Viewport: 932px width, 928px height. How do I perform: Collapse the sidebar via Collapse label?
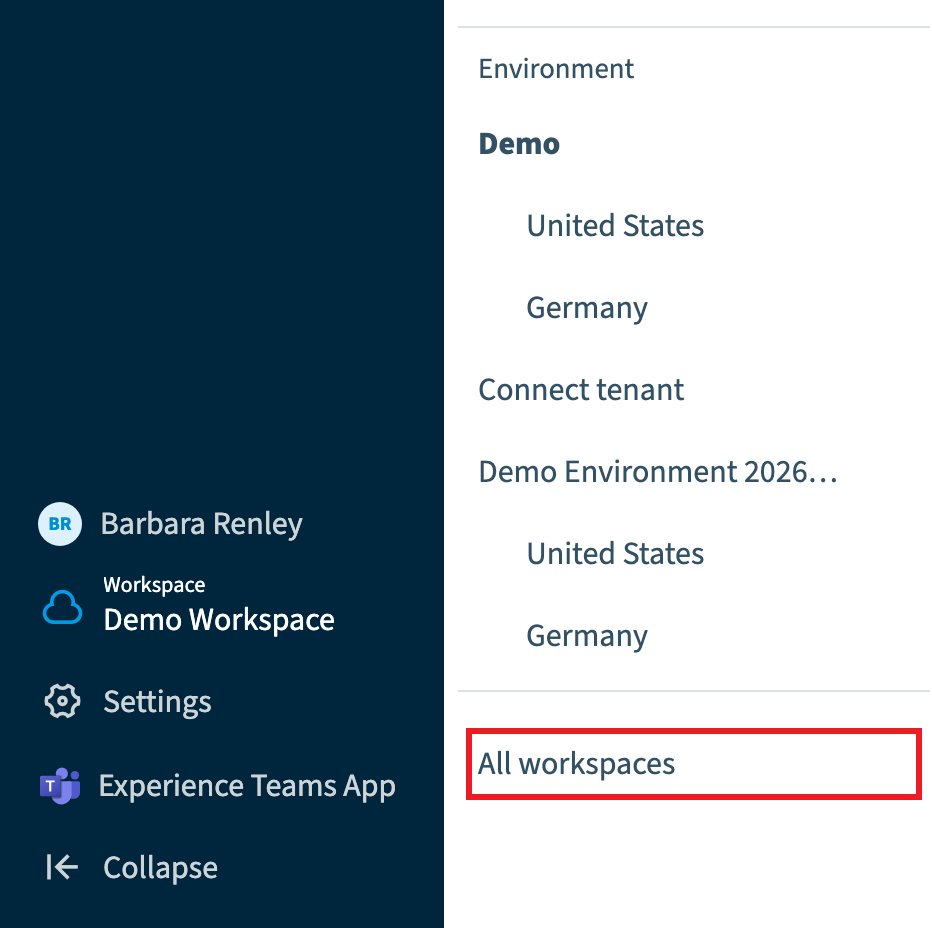coord(160,867)
